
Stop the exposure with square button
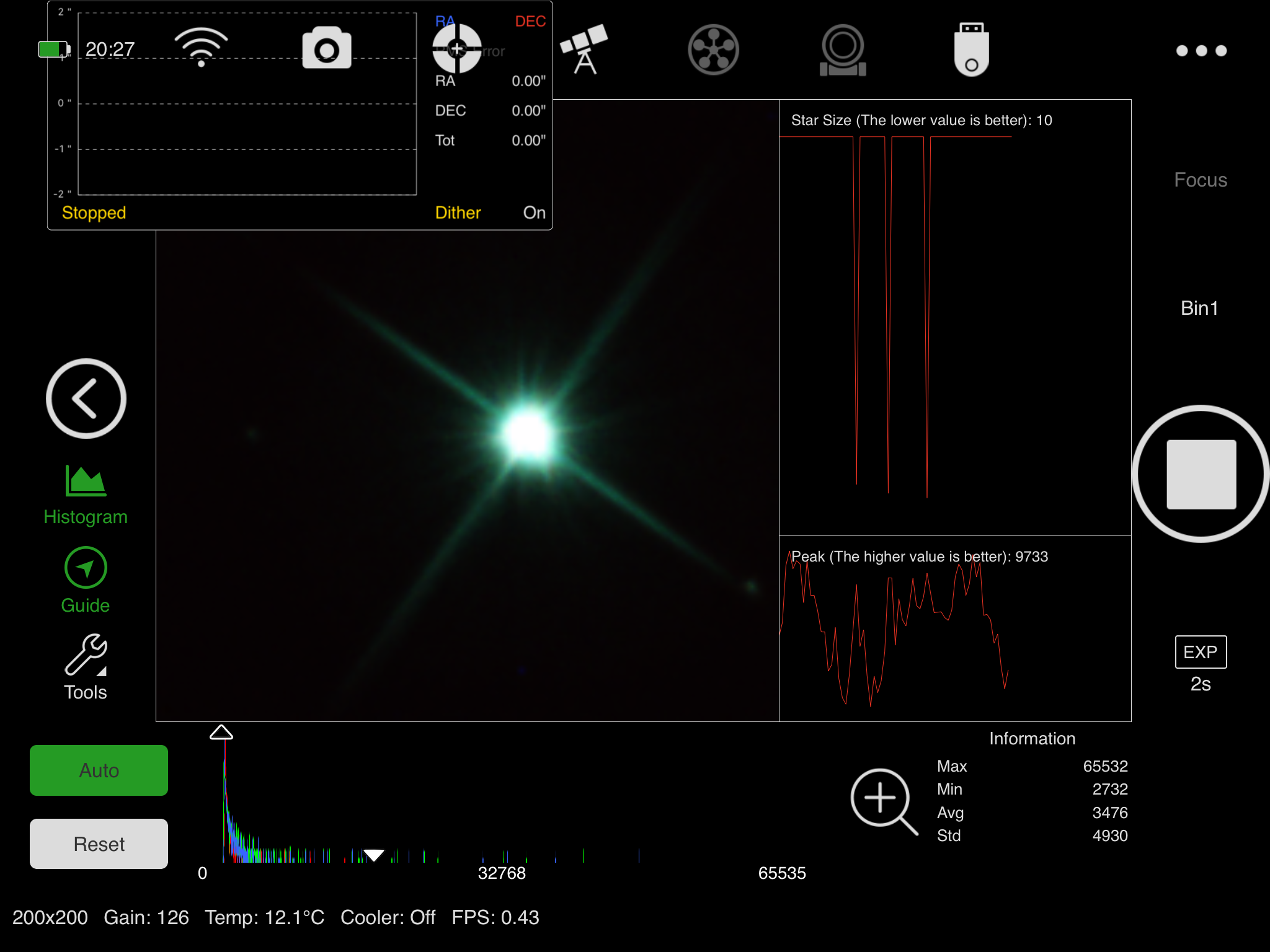point(1201,474)
